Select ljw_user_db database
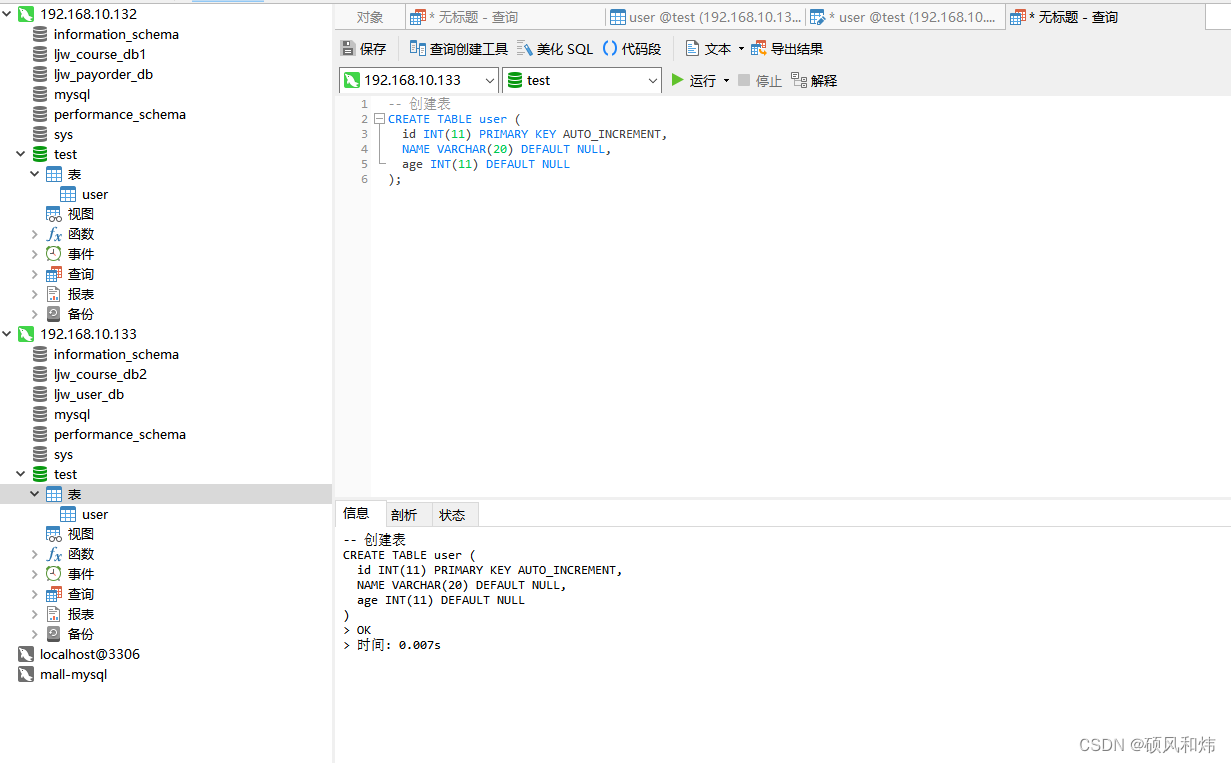Image resolution: width=1231 pixels, height=763 pixels. (x=89, y=394)
